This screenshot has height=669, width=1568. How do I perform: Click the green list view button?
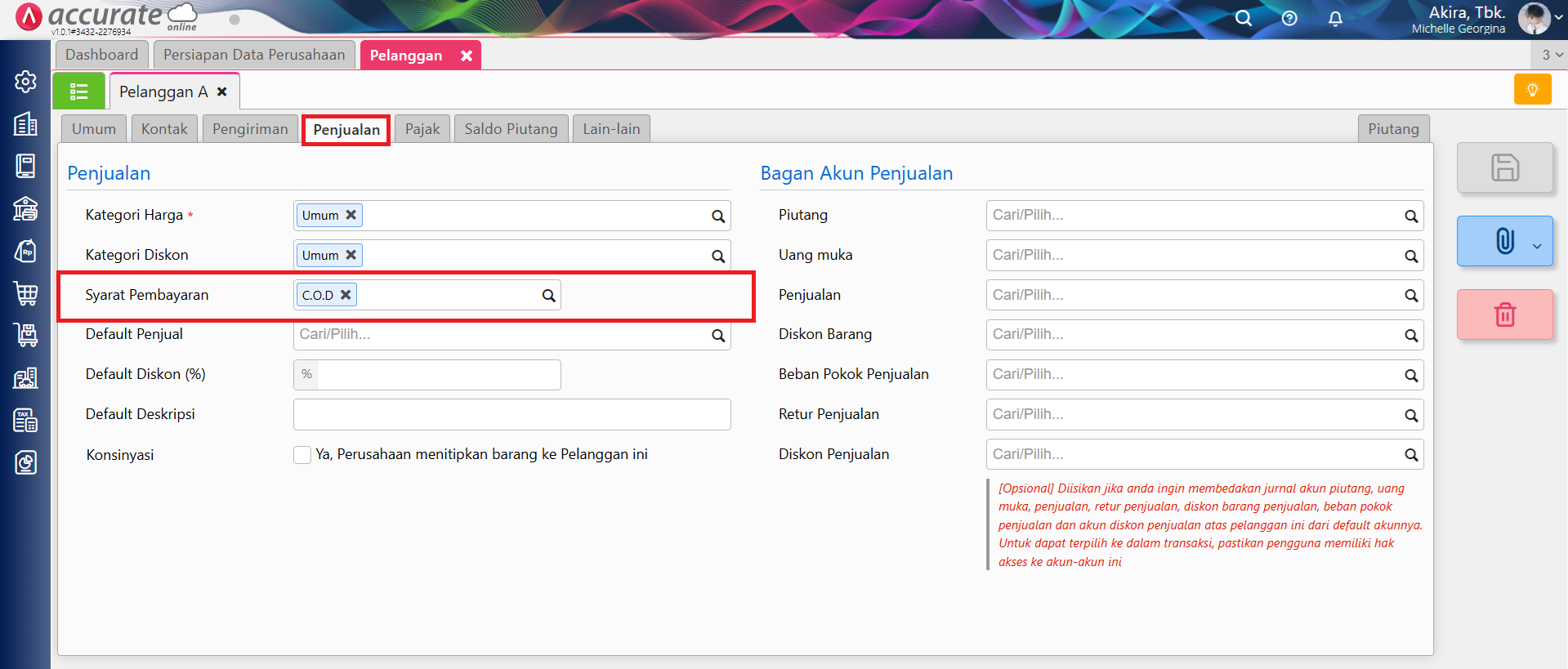tap(79, 91)
